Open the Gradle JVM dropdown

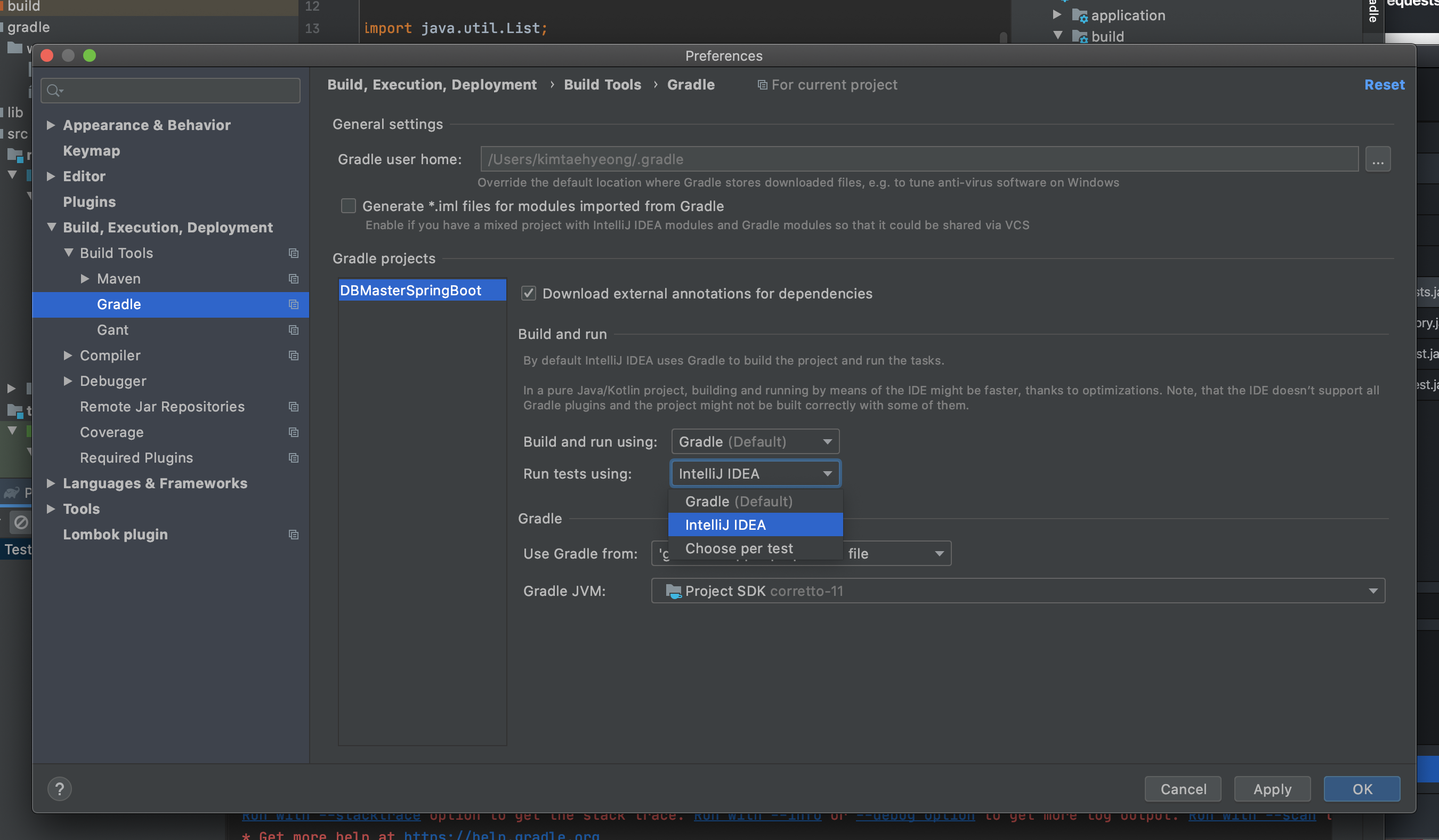pyautogui.click(x=1017, y=591)
